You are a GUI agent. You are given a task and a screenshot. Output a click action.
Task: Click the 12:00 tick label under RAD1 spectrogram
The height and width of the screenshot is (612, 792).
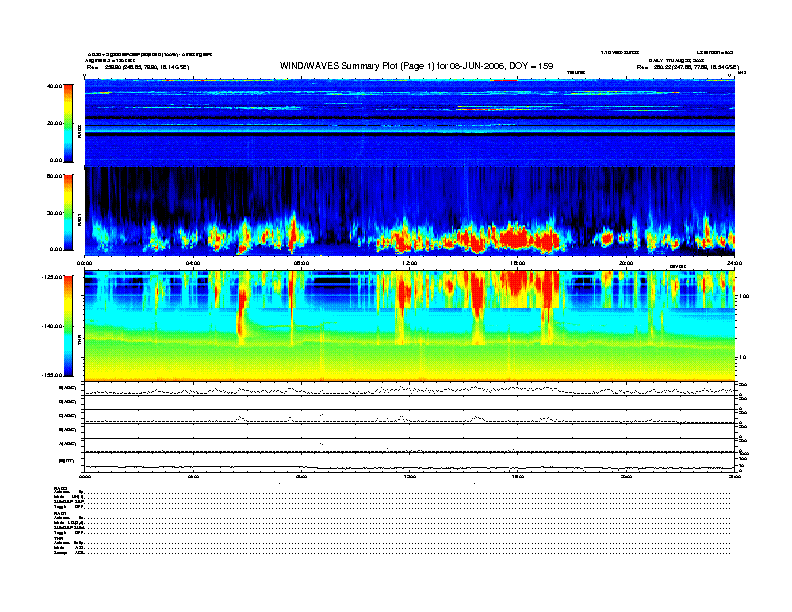409,263
